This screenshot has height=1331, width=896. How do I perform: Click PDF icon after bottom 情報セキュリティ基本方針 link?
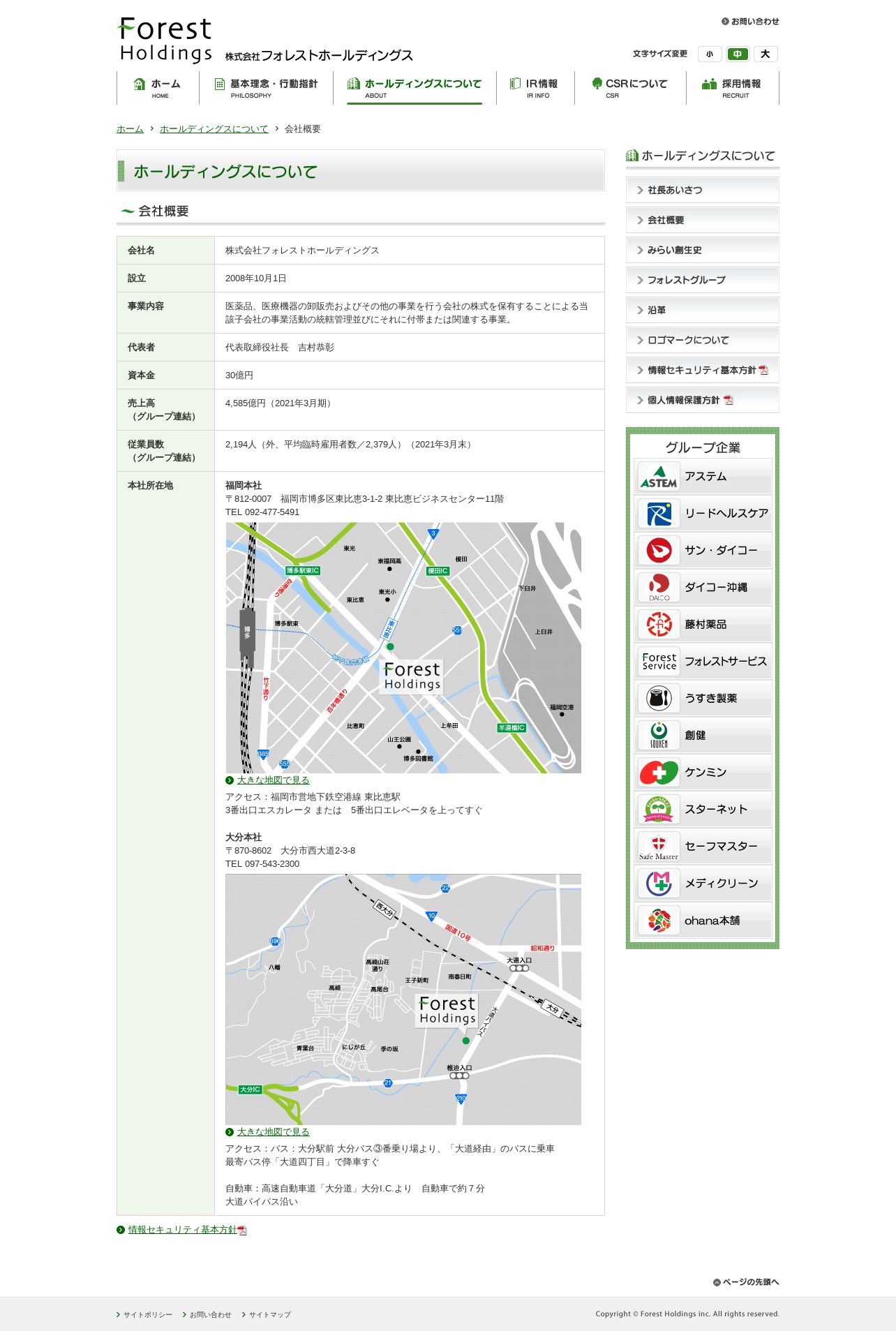242,1230
